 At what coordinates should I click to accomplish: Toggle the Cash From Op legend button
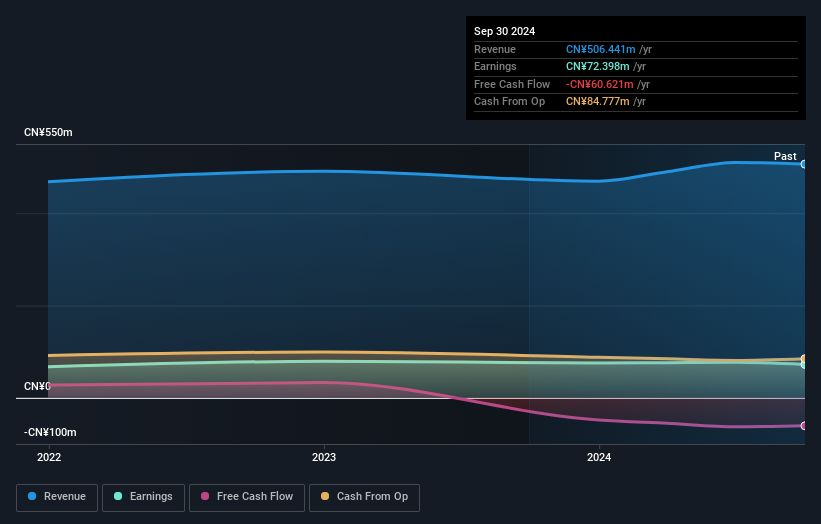click(x=364, y=497)
